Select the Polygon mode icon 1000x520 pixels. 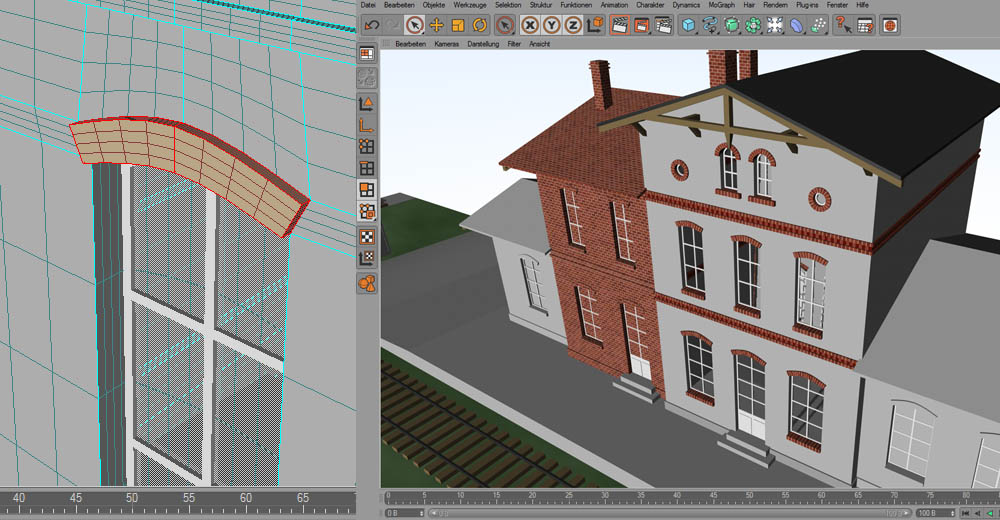367,190
